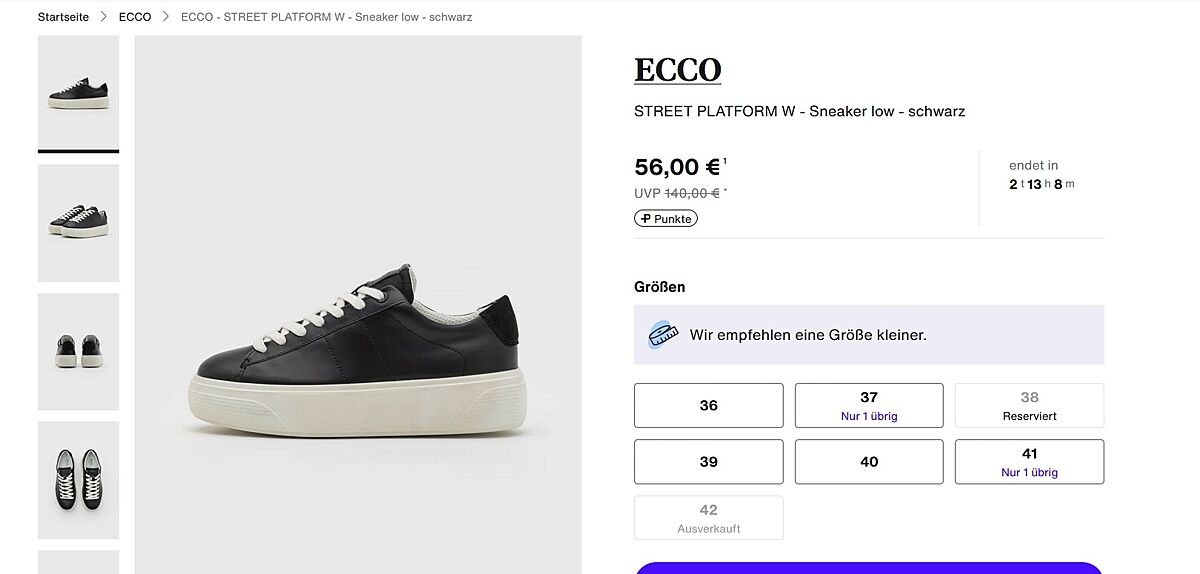This screenshot has width=1200, height=574.
Task: View the rear-view shoe thumbnail
Action: pyautogui.click(x=78, y=351)
